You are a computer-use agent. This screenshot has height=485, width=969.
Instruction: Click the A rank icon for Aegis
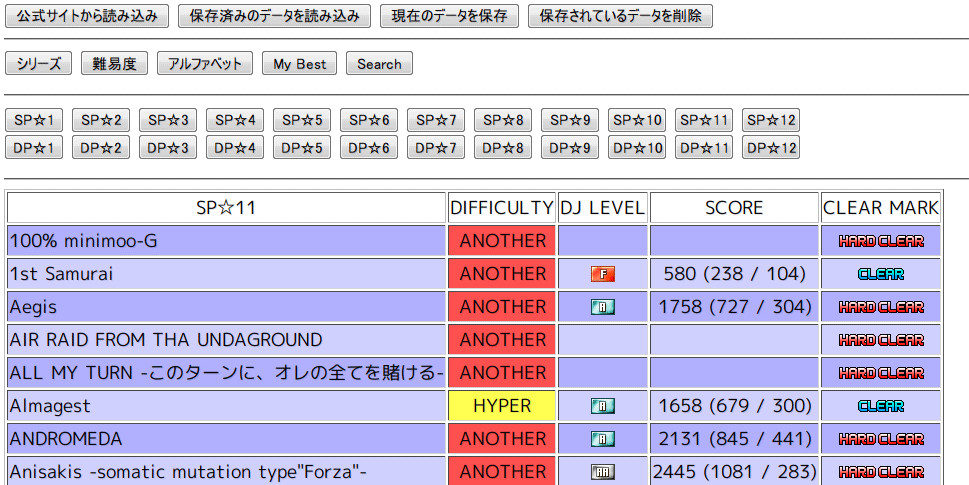click(603, 307)
